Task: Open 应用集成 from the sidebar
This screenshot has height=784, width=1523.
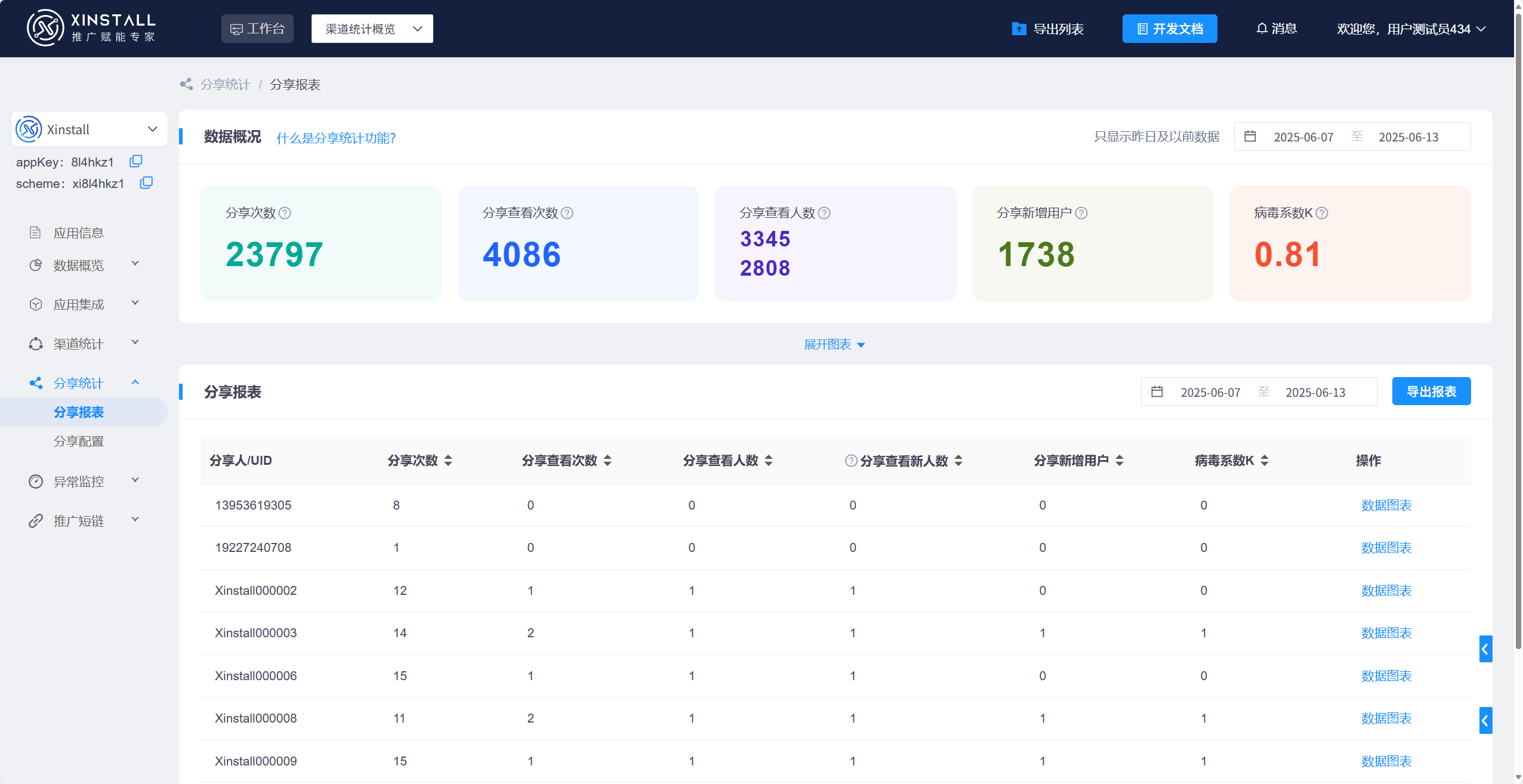Action: click(x=79, y=304)
